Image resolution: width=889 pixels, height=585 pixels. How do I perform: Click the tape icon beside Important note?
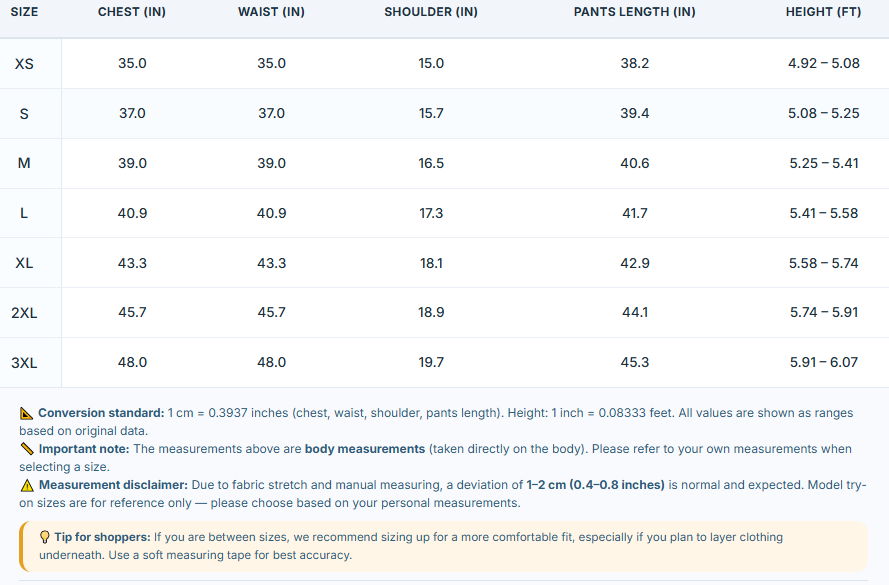[x=27, y=449]
